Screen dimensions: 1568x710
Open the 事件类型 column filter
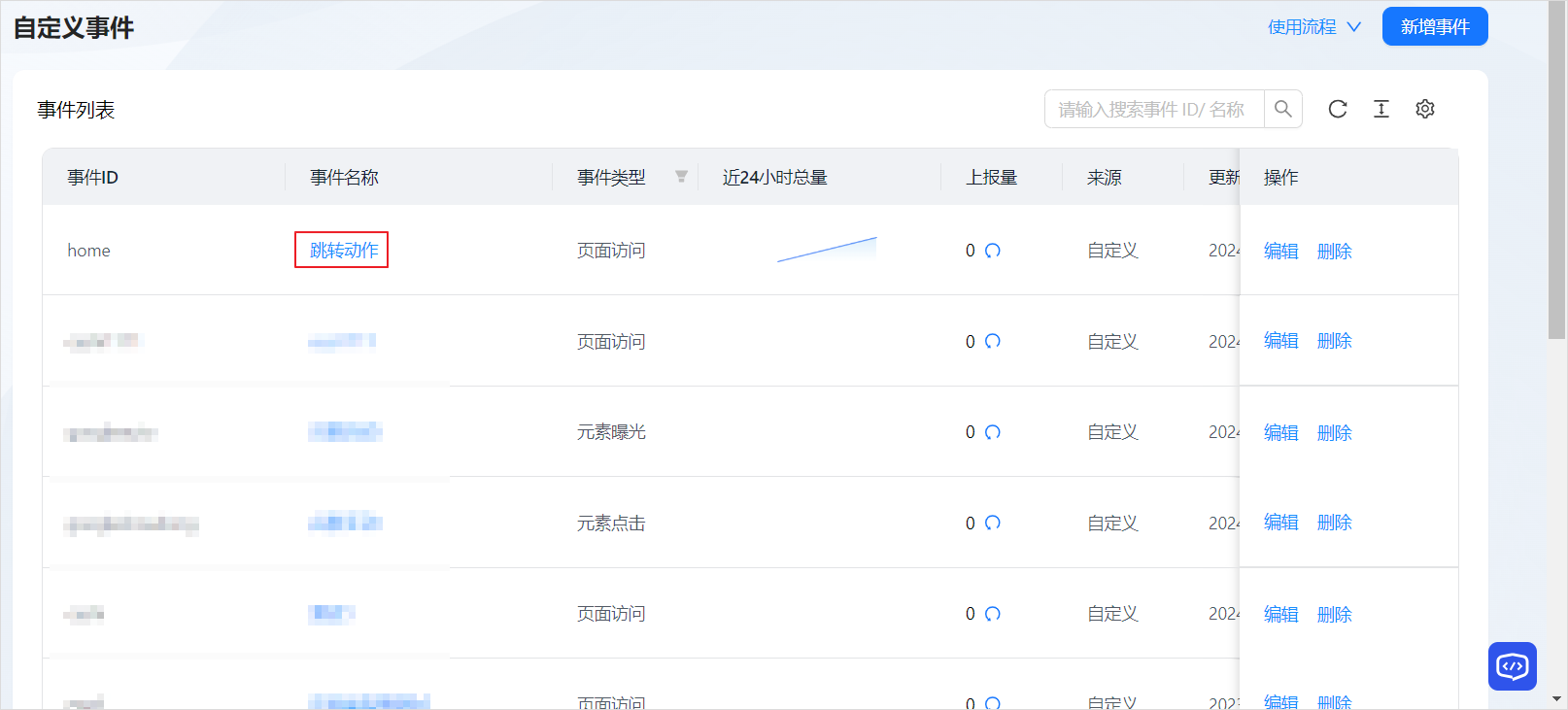click(681, 177)
